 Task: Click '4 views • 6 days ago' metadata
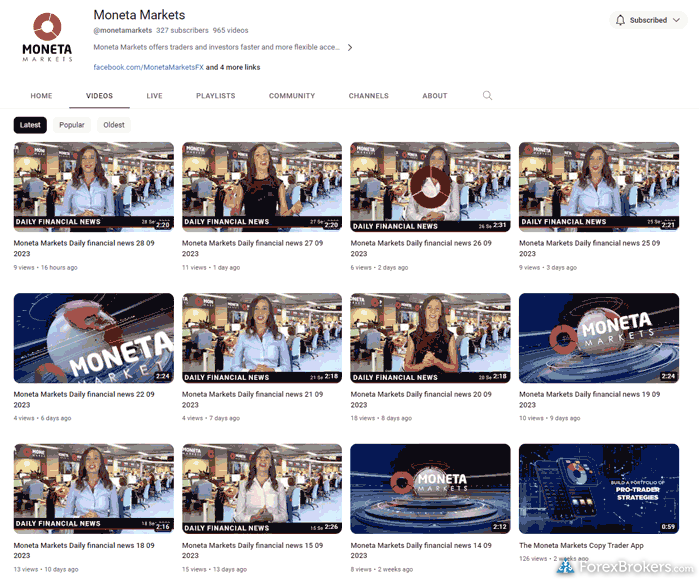pyautogui.click(x=42, y=418)
